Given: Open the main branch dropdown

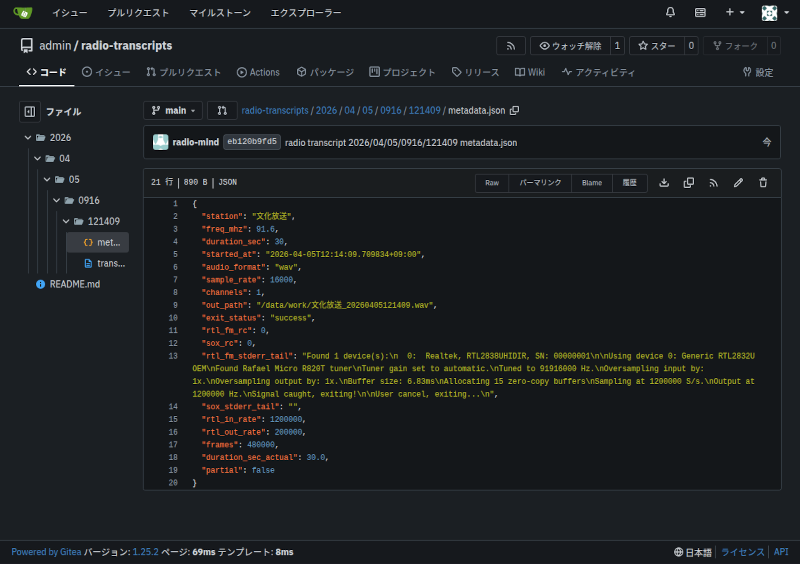Looking at the screenshot, I should click(172, 110).
